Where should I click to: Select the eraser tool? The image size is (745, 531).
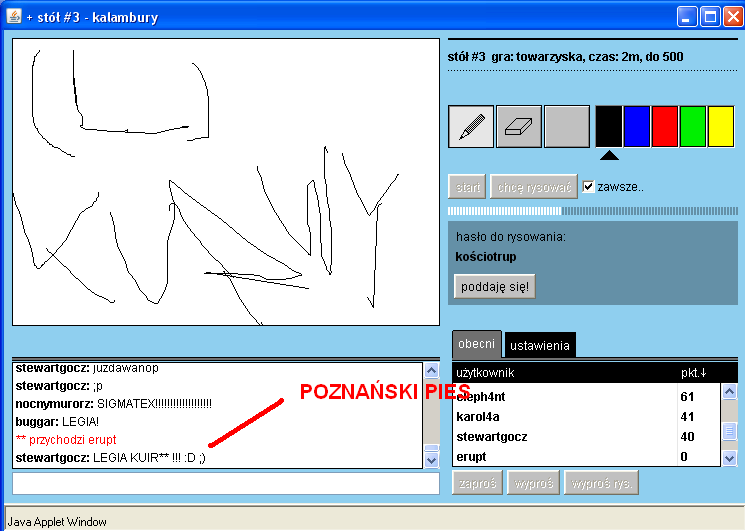click(x=519, y=127)
